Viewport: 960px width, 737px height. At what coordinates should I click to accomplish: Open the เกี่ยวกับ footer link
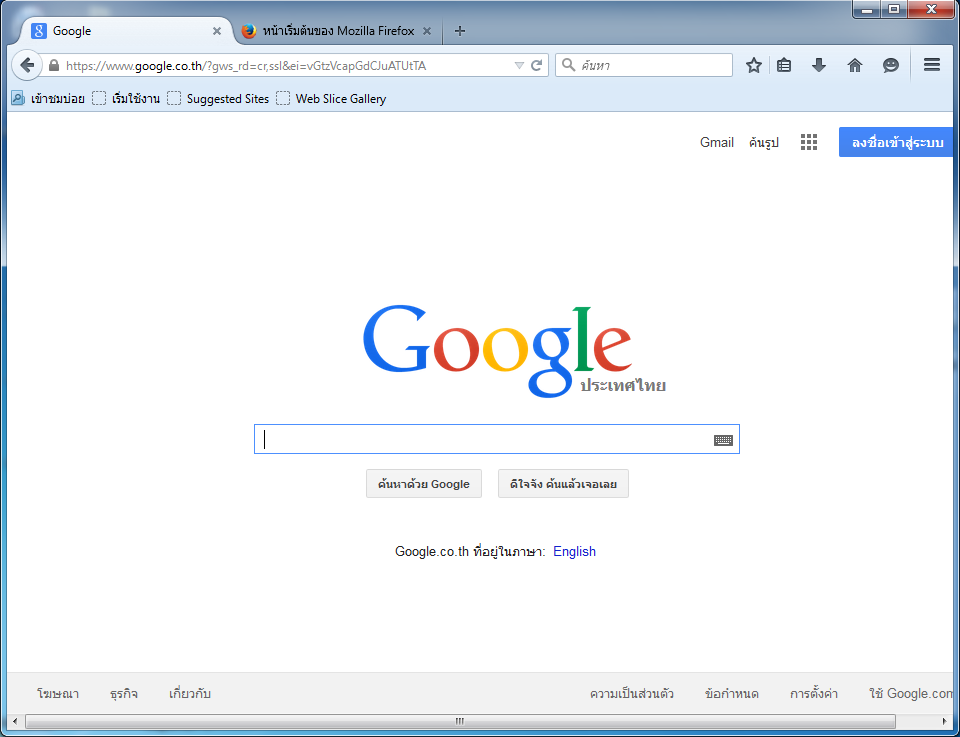(190, 694)
